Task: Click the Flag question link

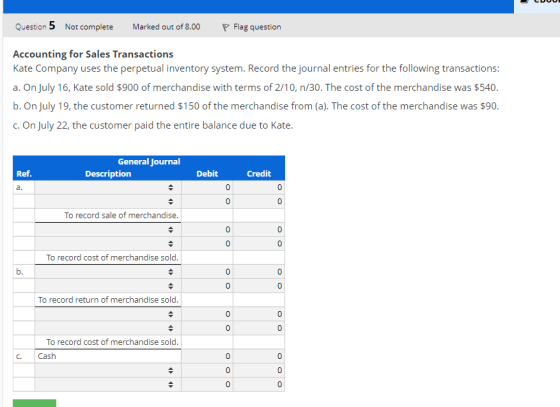Action: click(x=257, y=27)
